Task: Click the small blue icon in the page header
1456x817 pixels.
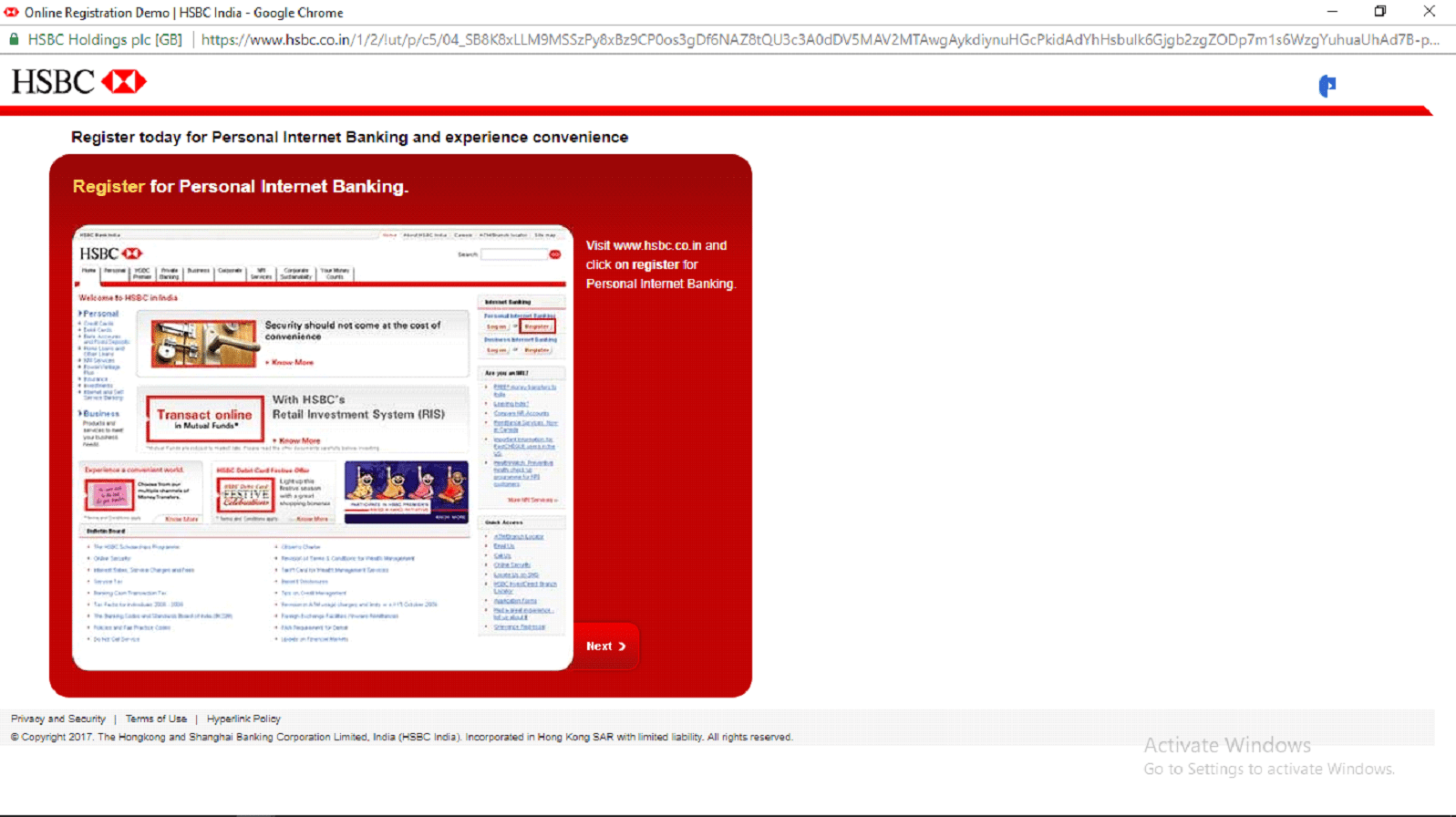Action: pos(1327,86)
